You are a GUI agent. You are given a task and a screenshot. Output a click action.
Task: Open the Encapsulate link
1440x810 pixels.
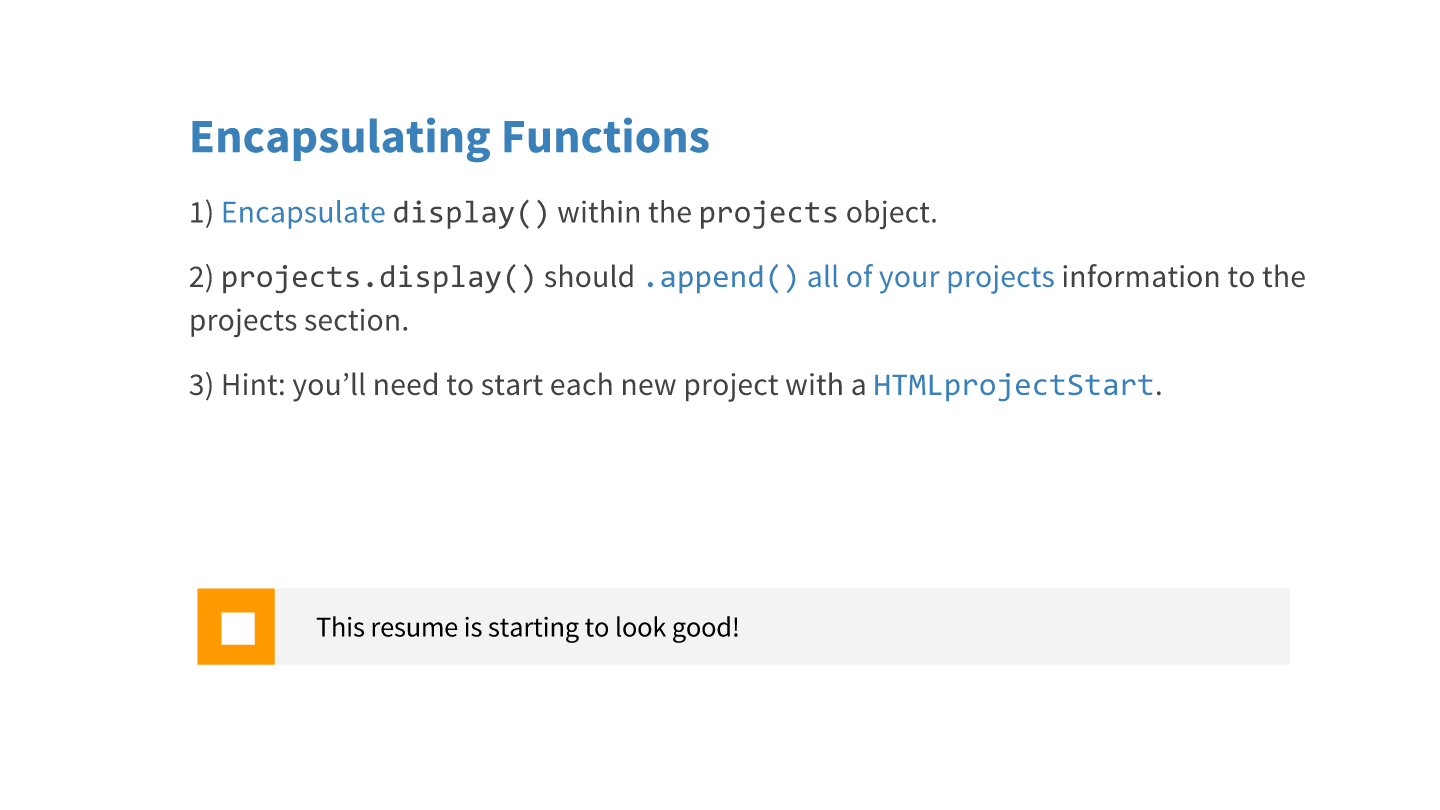(x=303, y=213)
